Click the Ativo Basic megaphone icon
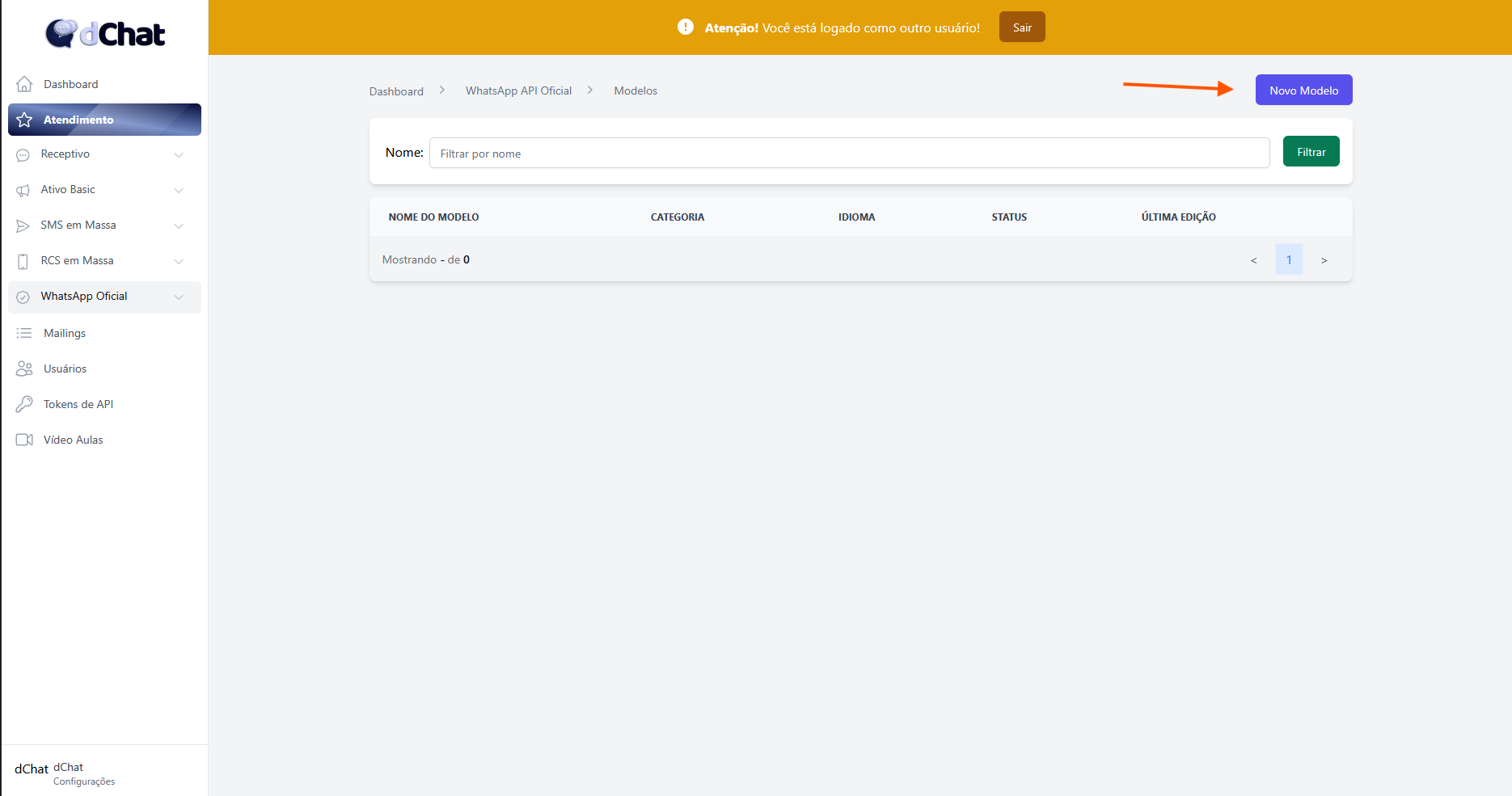This screenshot has height=796, width=1512. point(23,190)
